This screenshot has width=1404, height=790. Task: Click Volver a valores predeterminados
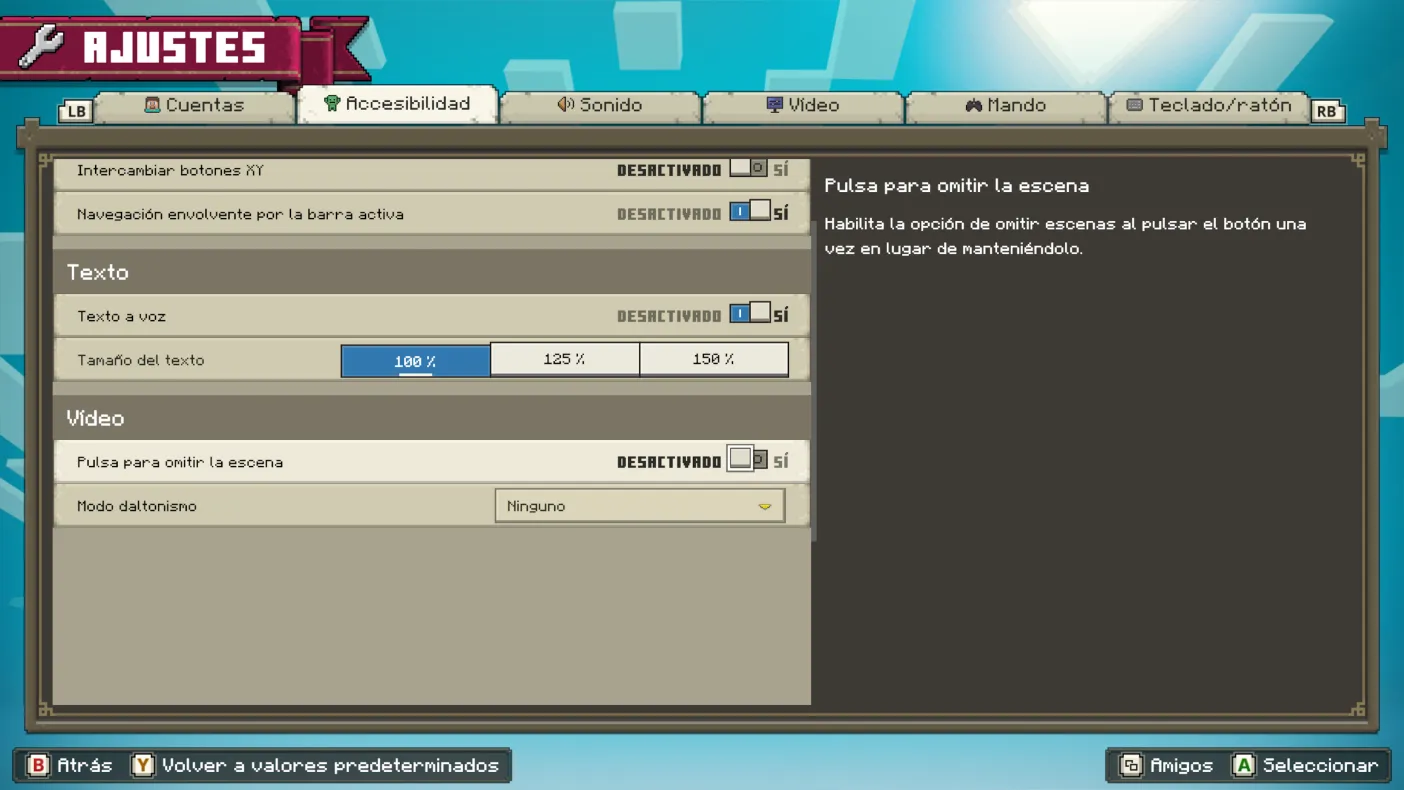tap(315, 765)
